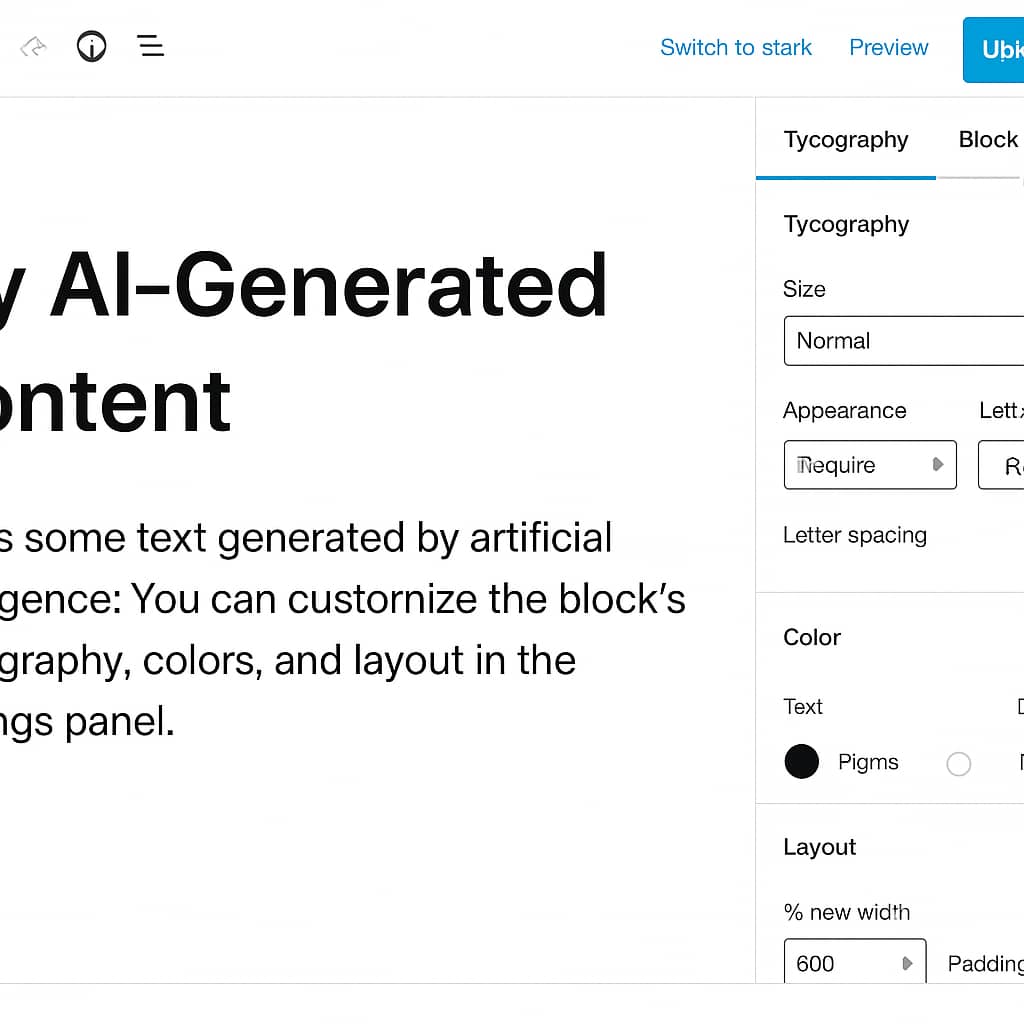This screenshot has height=1024, width=1024.
Task: Switch to the Block tab
Action: click(987, 140)
